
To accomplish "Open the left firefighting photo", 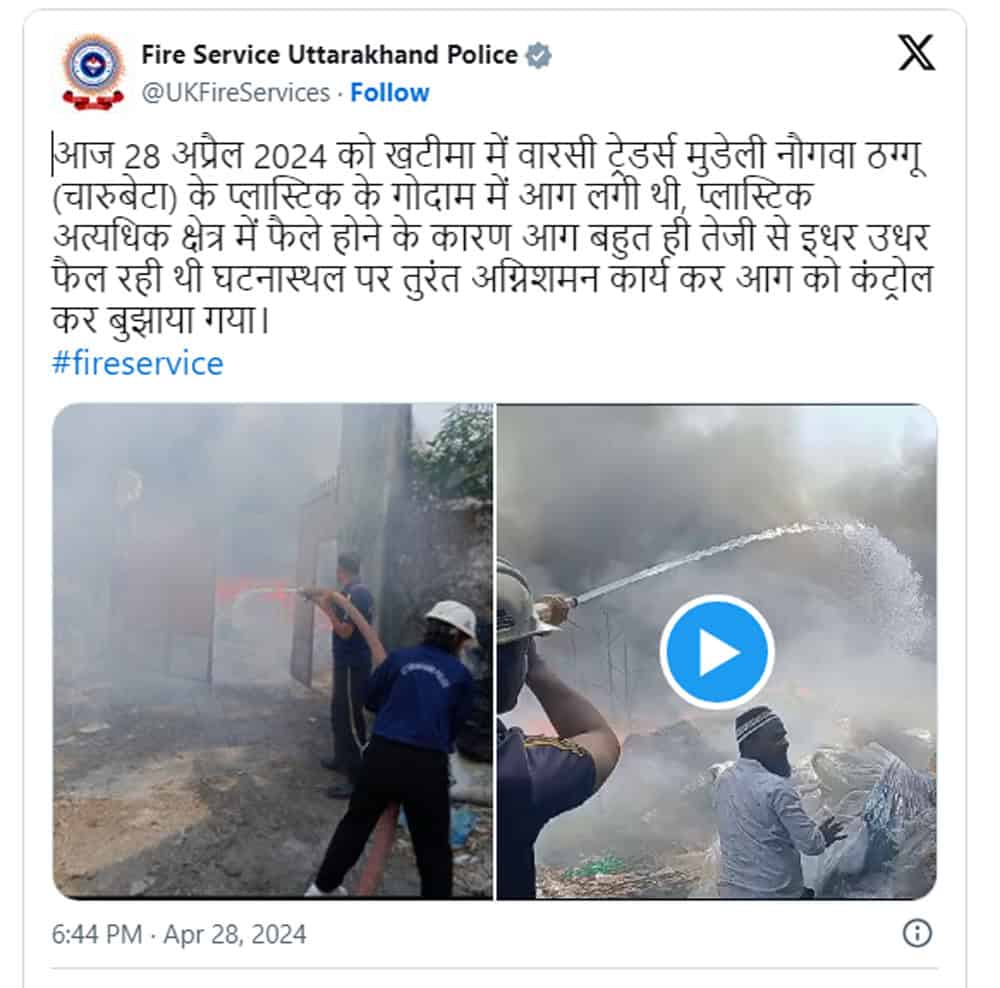I will [x=272, y=651].
